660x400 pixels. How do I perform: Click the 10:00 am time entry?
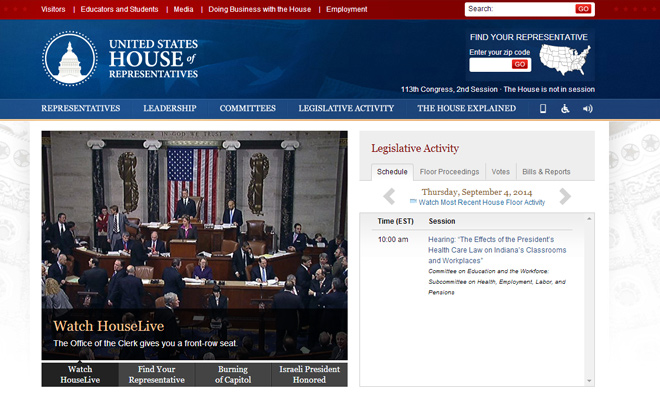point(393,240)
